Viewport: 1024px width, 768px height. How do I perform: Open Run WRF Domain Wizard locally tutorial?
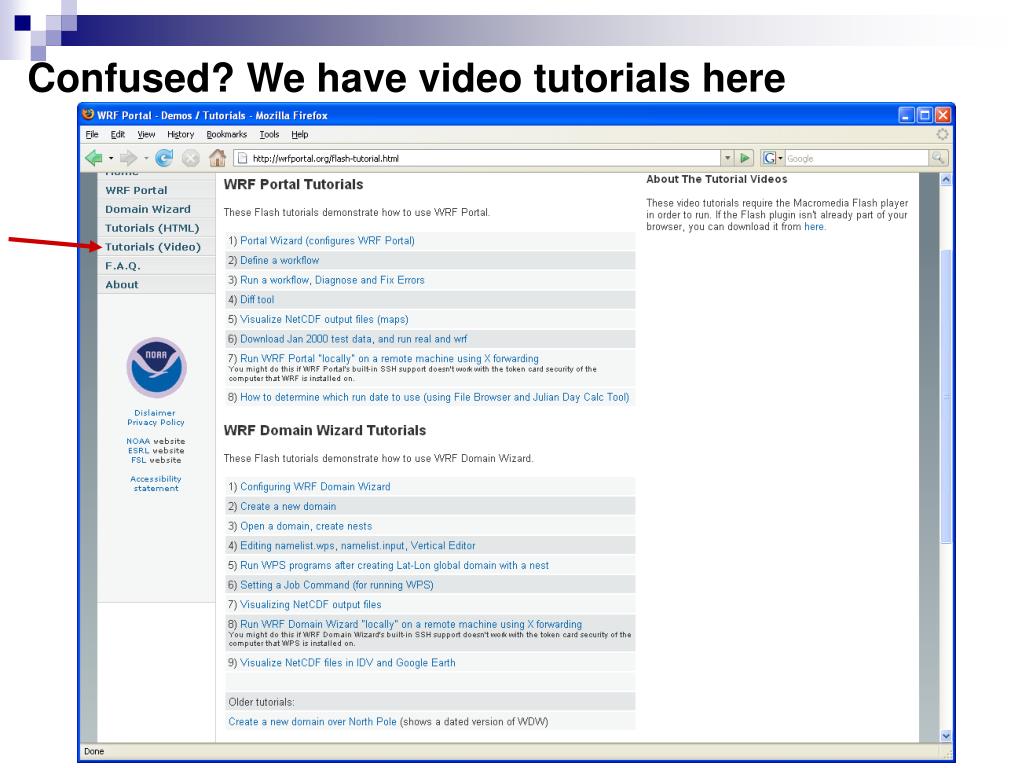(411, 624)
